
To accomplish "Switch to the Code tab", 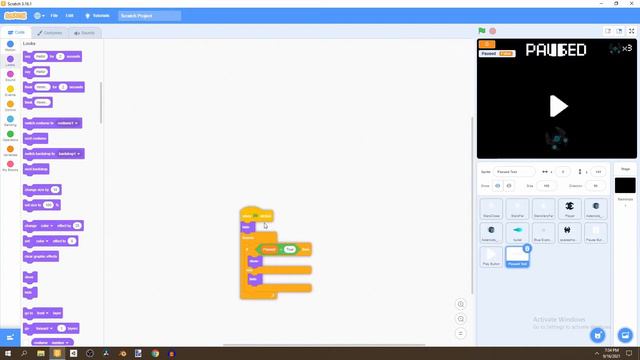I will (x=16, y=32).
